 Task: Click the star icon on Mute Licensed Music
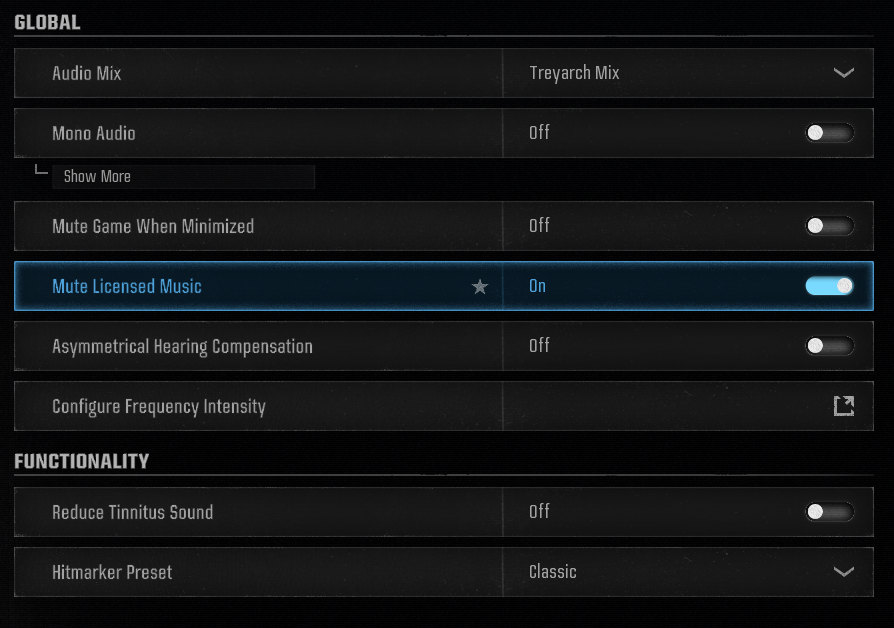pyautogui.click(x=480, y=287)
